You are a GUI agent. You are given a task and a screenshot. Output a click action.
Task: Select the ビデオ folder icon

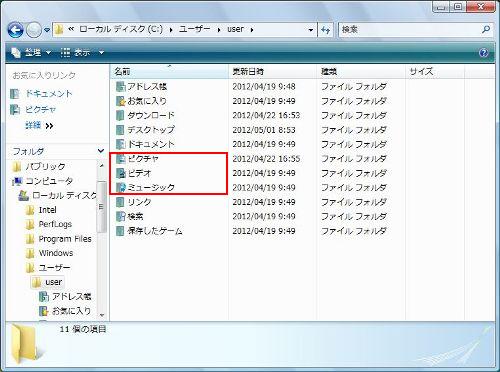click(x=120, y=173)
